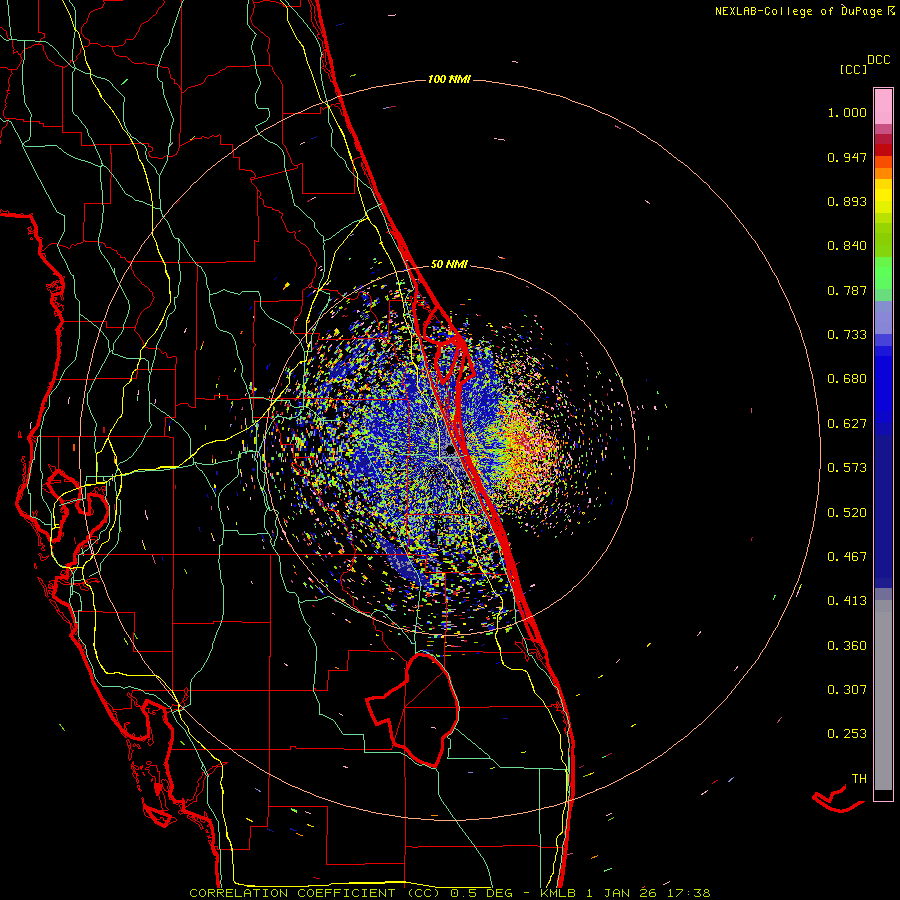Click the red segment of the color scale

(883, 150)
